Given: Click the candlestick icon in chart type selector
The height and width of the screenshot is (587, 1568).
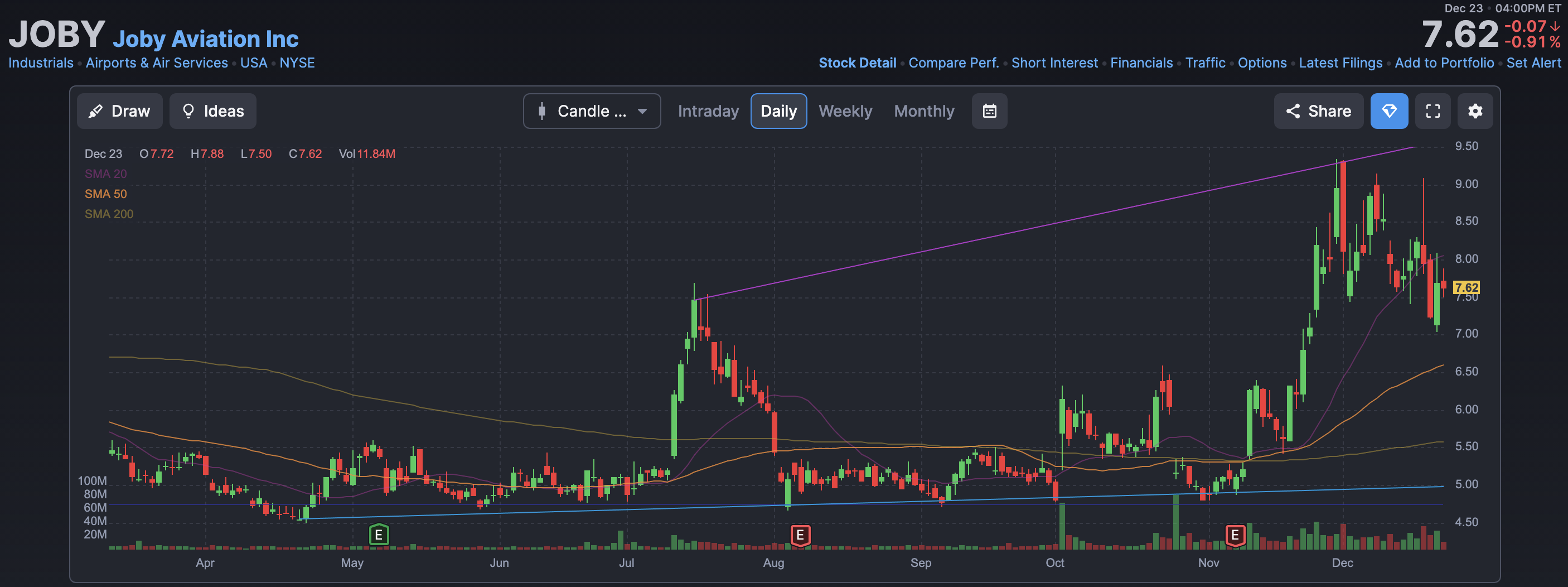Looking at the screenshot, I should point(541,111).
